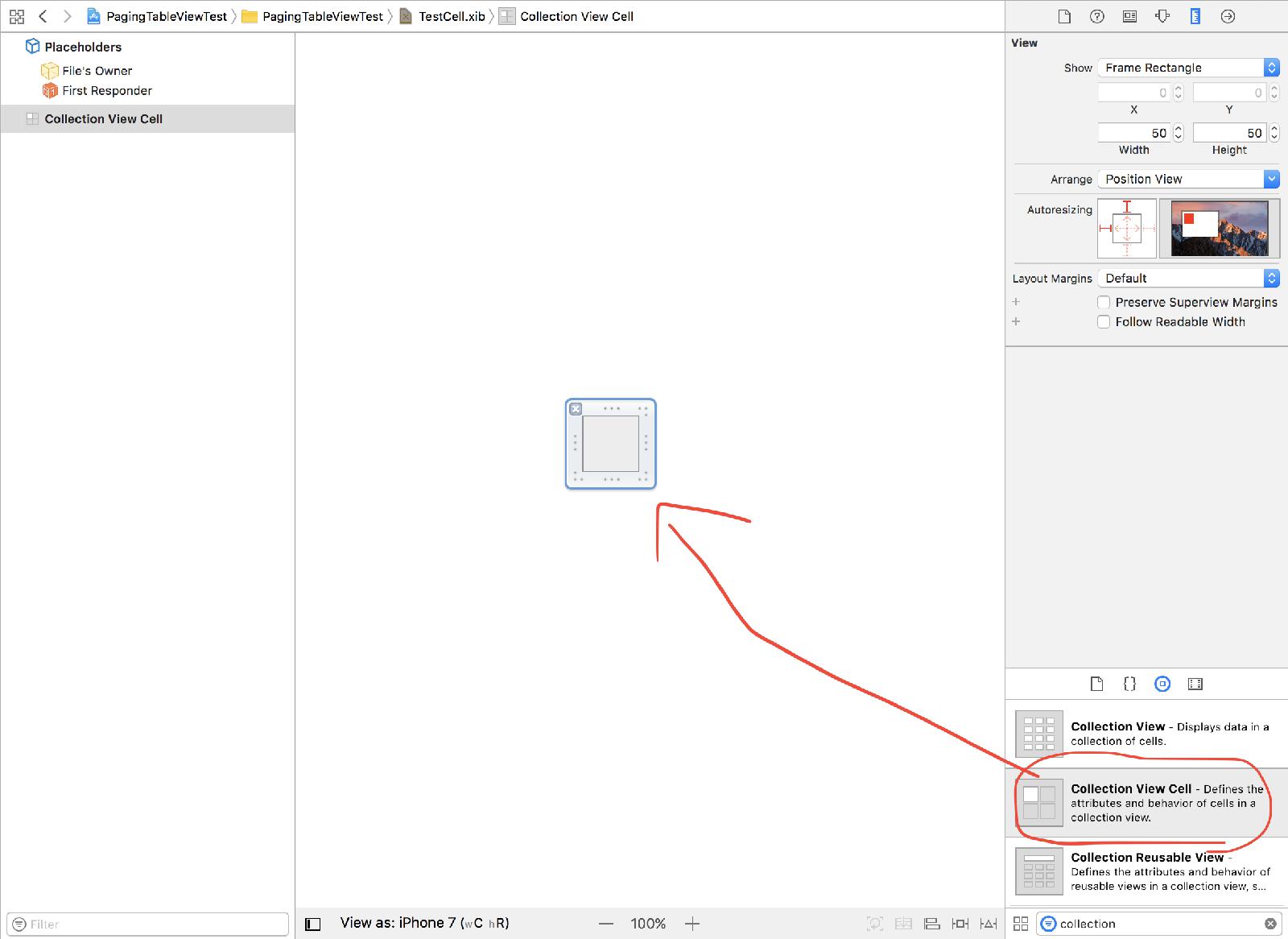Open the Quick Help inspector
The height and width of the screenshot is (939, 1288).
[1096, 16]
